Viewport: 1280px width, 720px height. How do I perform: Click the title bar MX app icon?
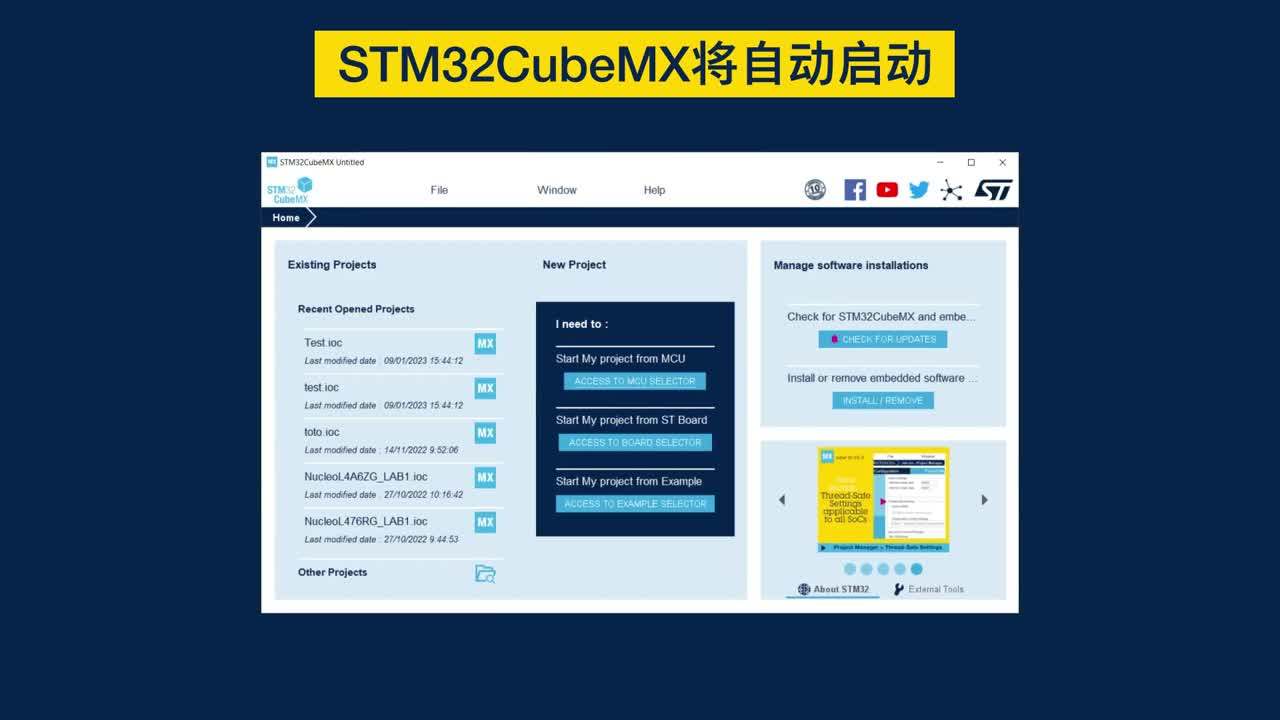click(271, 162)
